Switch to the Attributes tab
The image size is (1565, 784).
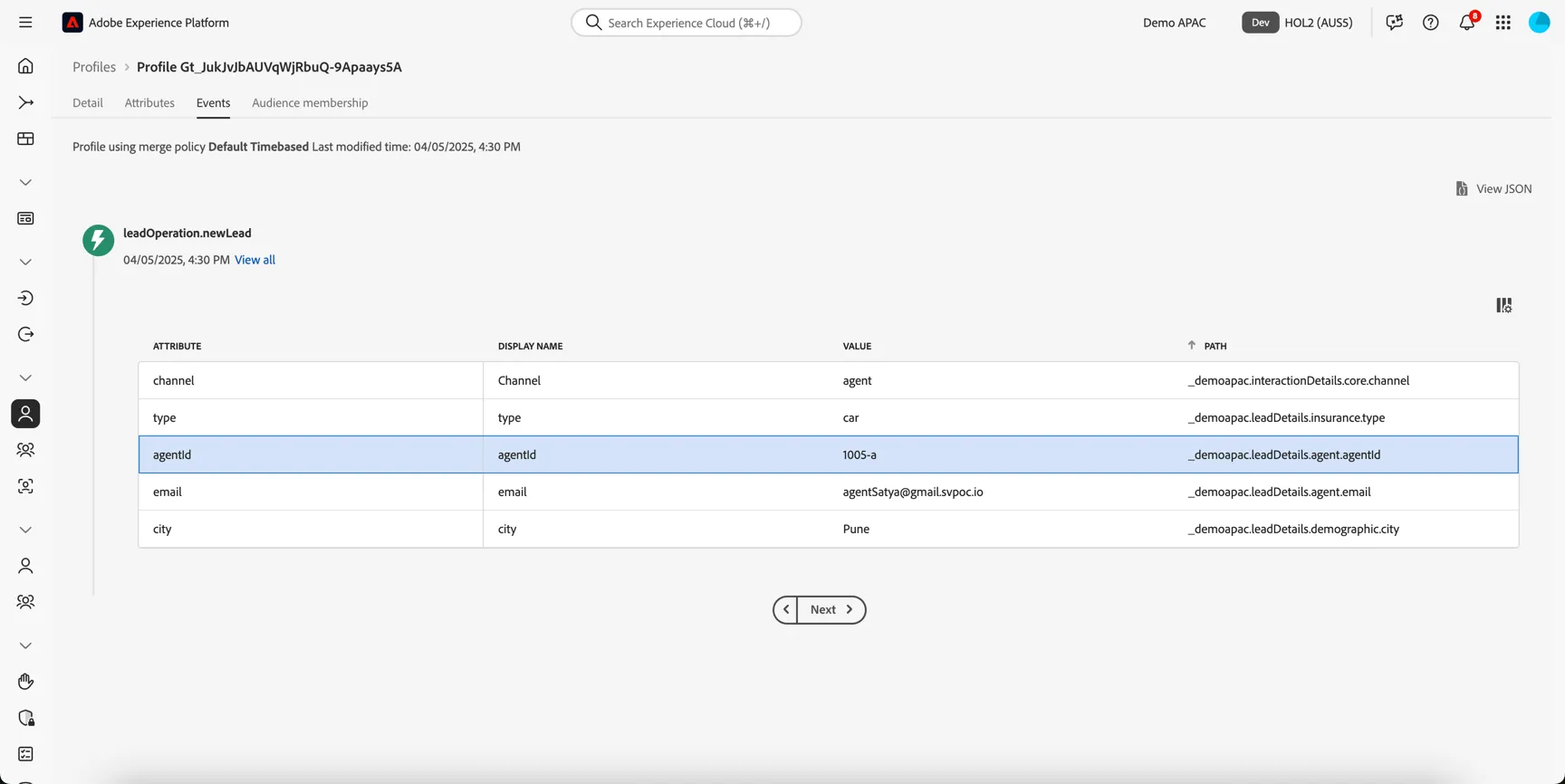149,102
